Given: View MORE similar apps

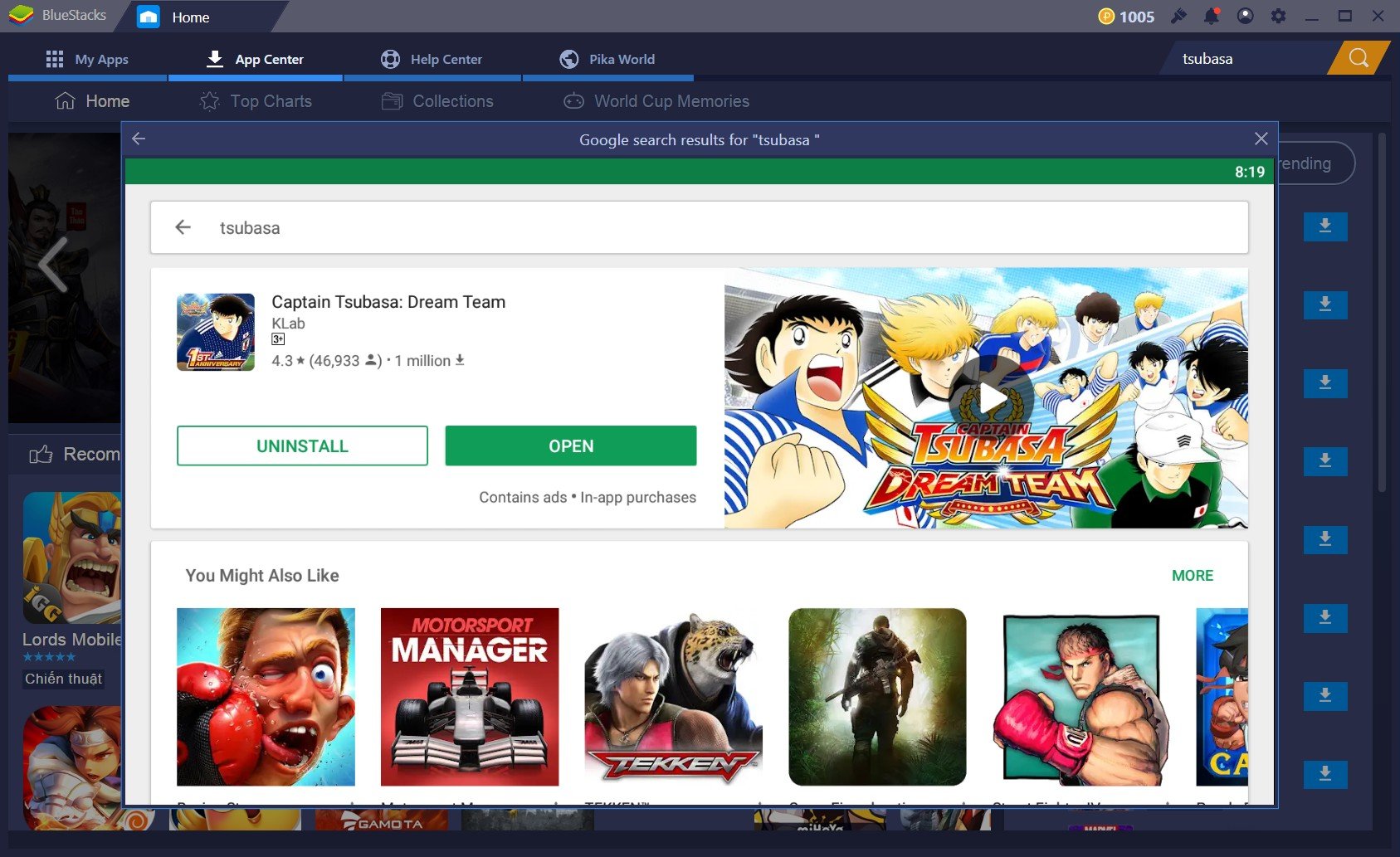Looking at the screenshot, I should [x=1193, y=575].
